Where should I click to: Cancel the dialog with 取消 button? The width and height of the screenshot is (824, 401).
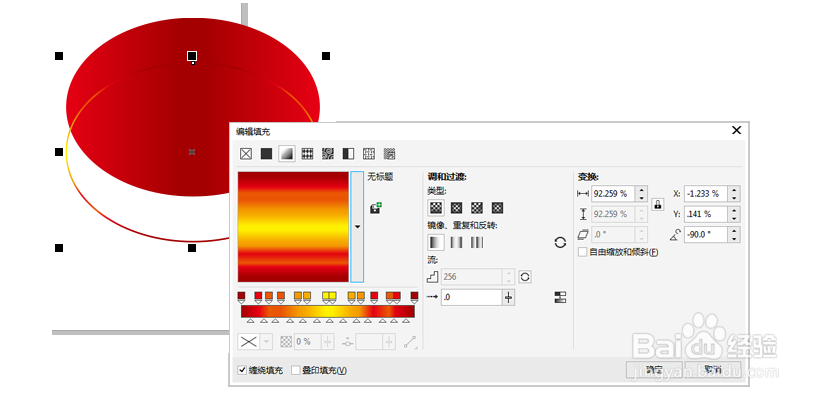(713, 369)
